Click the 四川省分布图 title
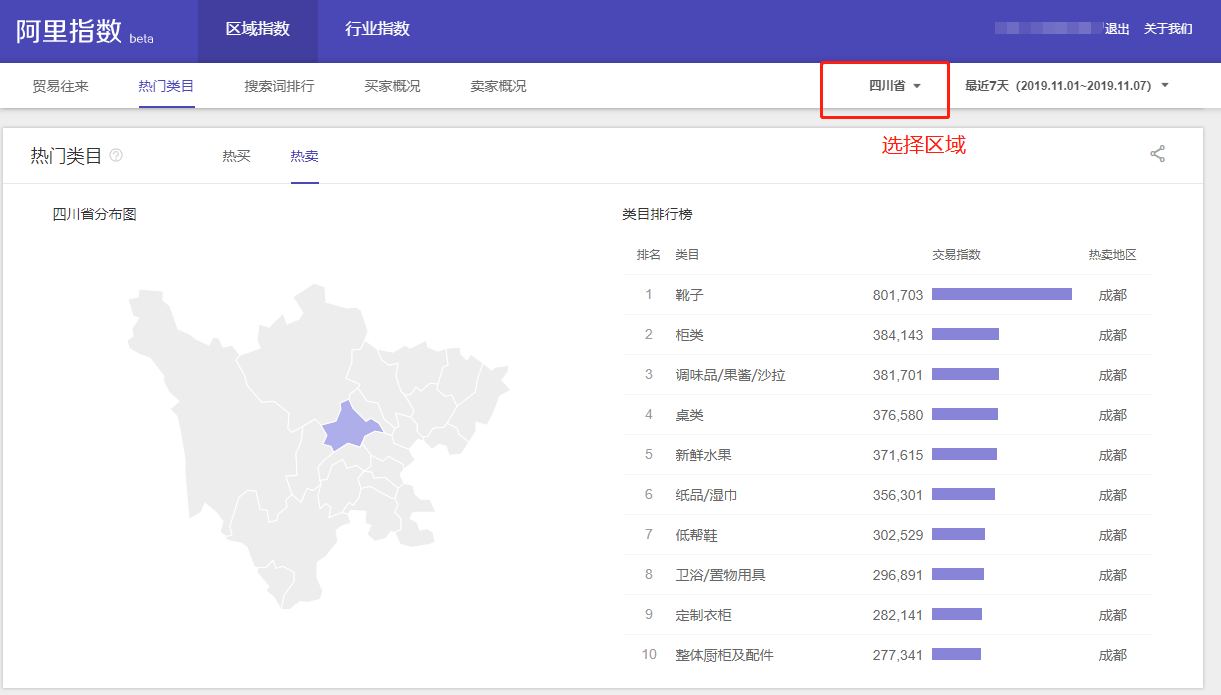This screenshot has width=1221, height=695. (x=94, y=214)
